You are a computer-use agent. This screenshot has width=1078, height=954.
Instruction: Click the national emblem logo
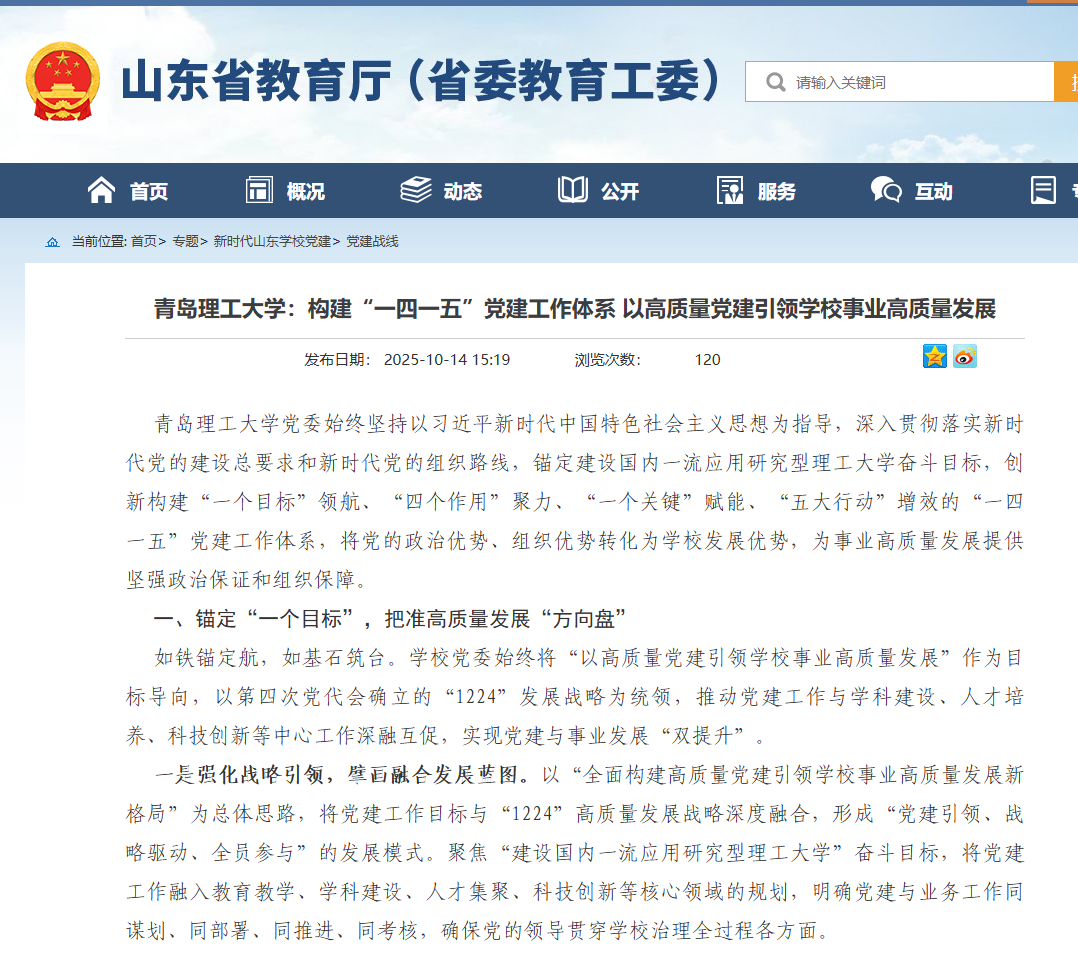coord(63,81)
